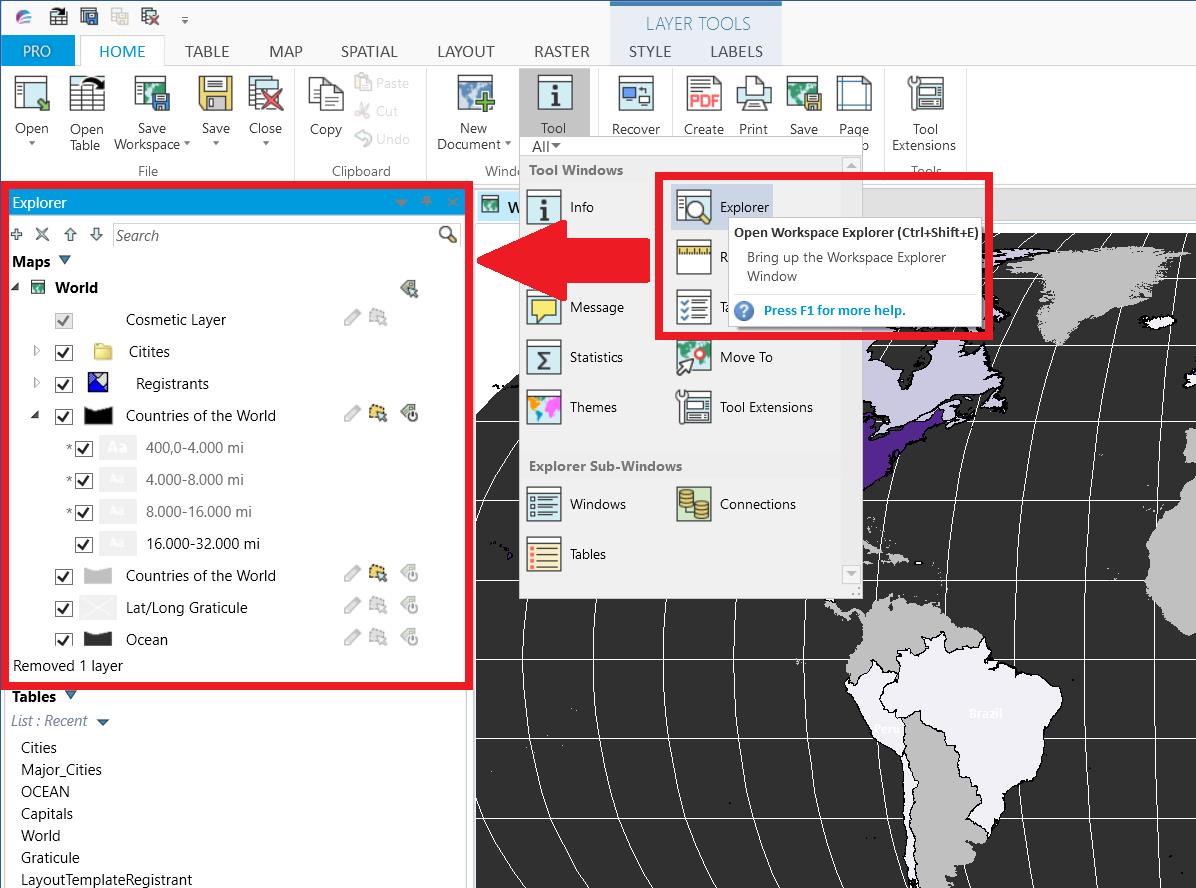
Task: Uncheck the 400,0-4.000 mi label checkbox
Action: click(84, 449)
